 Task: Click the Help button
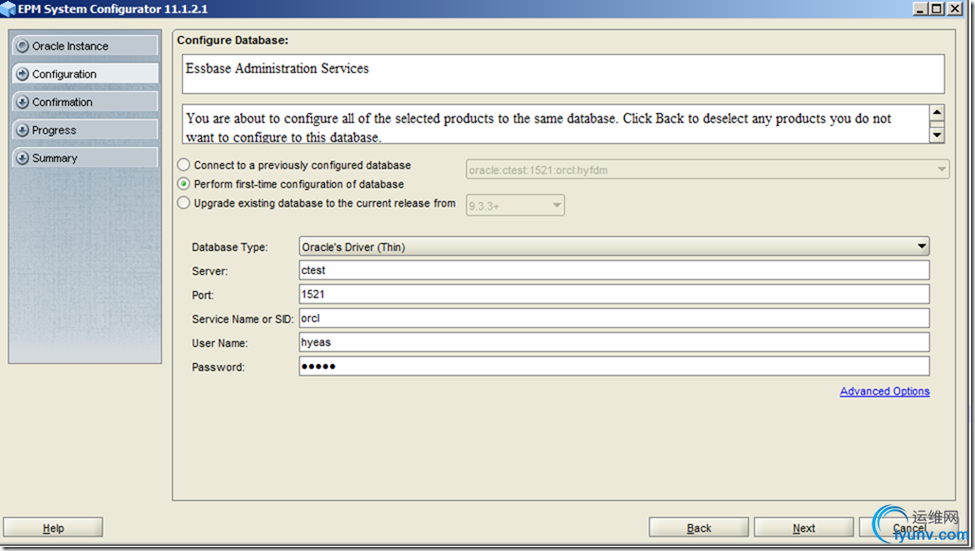[x=53, y=528]
